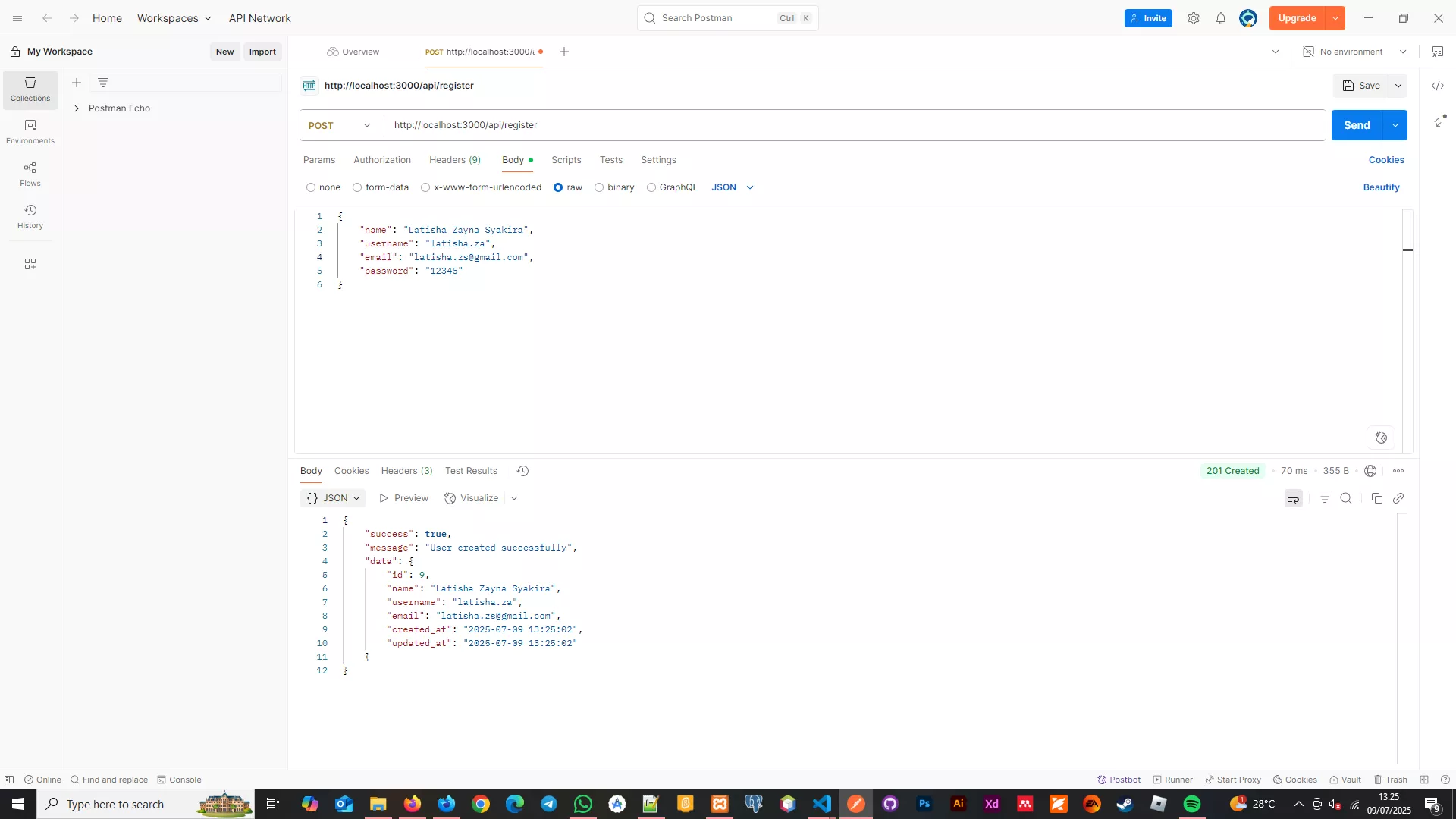Open the notifications bell
The height and width of the screenshot is (819, 1456).
pos(1221,18)
